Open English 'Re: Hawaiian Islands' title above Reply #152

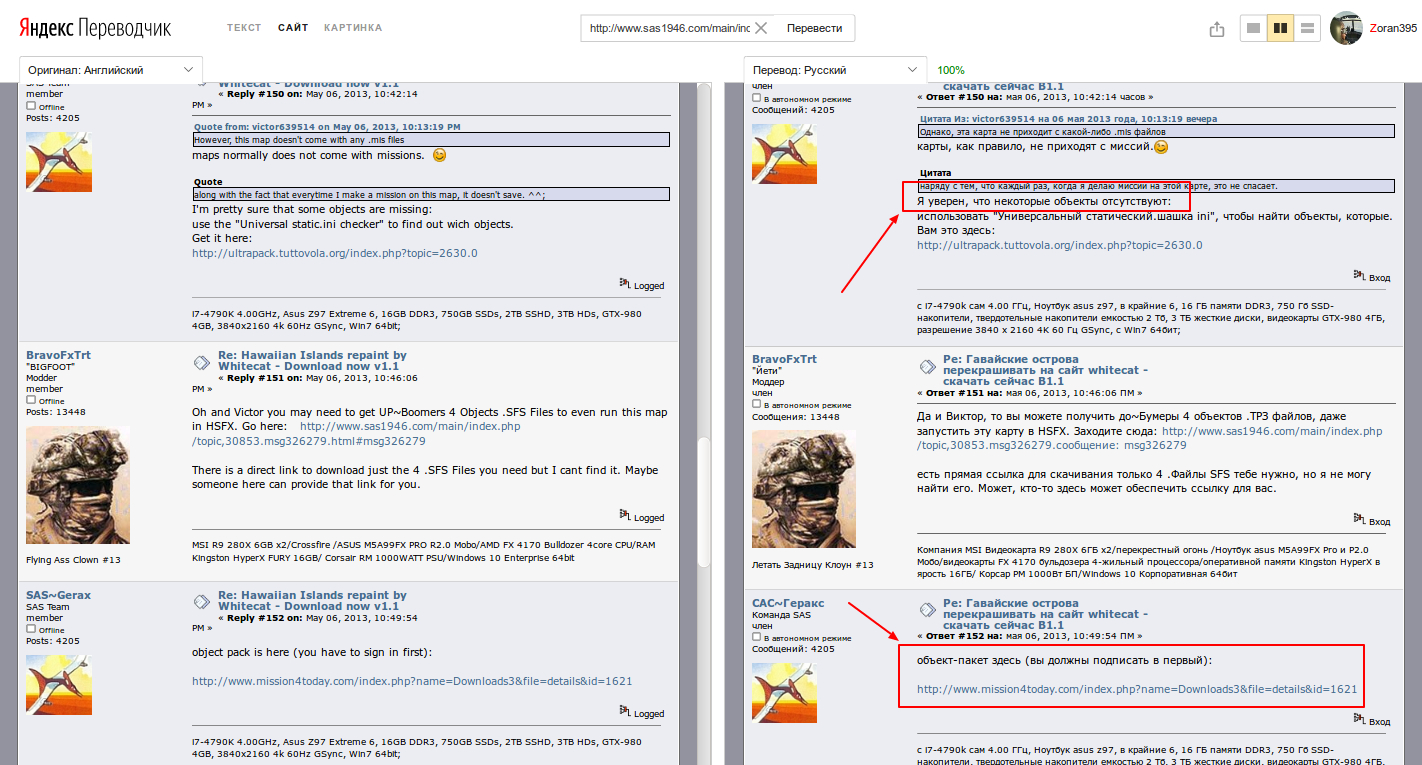(x=312, y=601)
